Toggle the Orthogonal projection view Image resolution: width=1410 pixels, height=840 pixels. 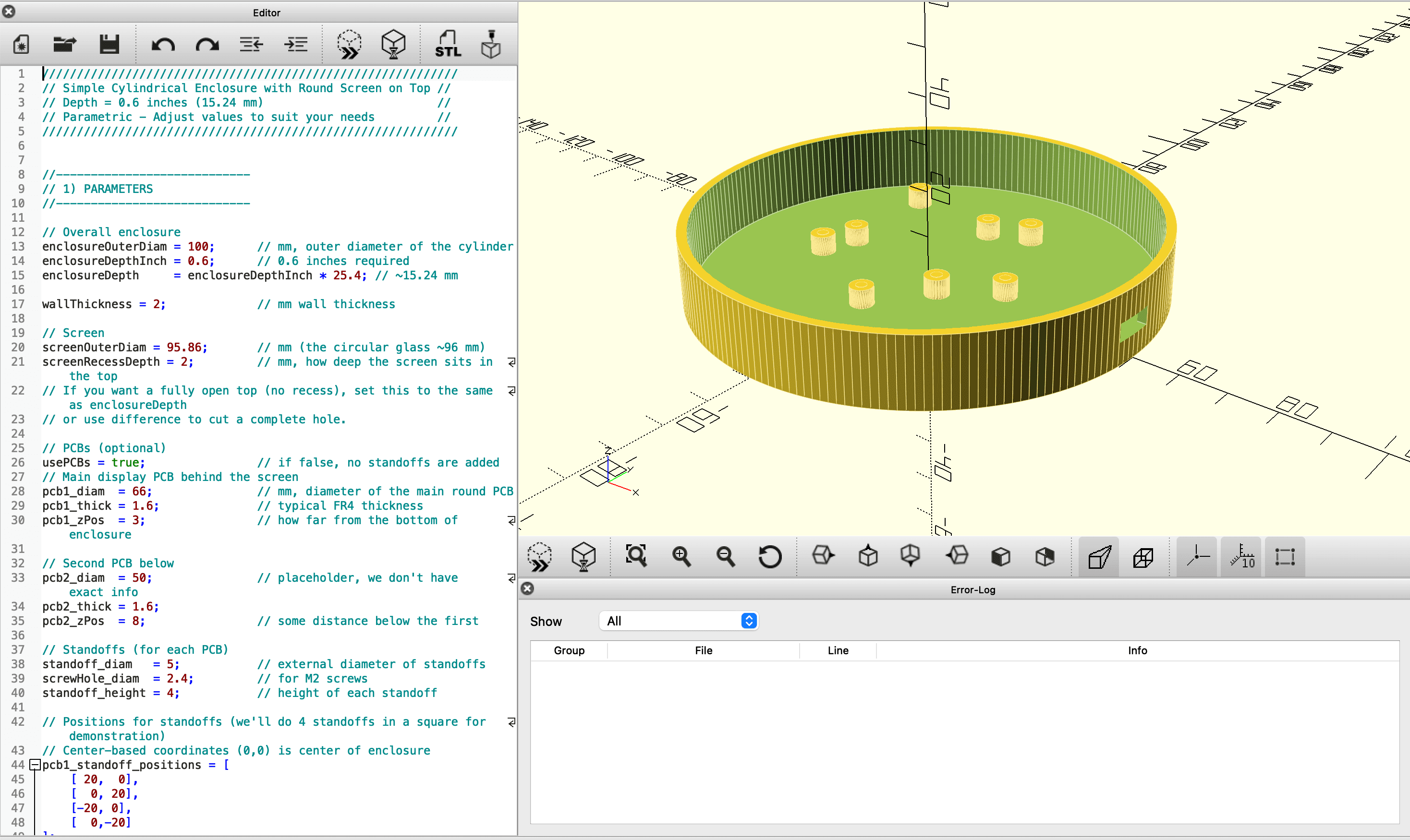coord(1143,557)
